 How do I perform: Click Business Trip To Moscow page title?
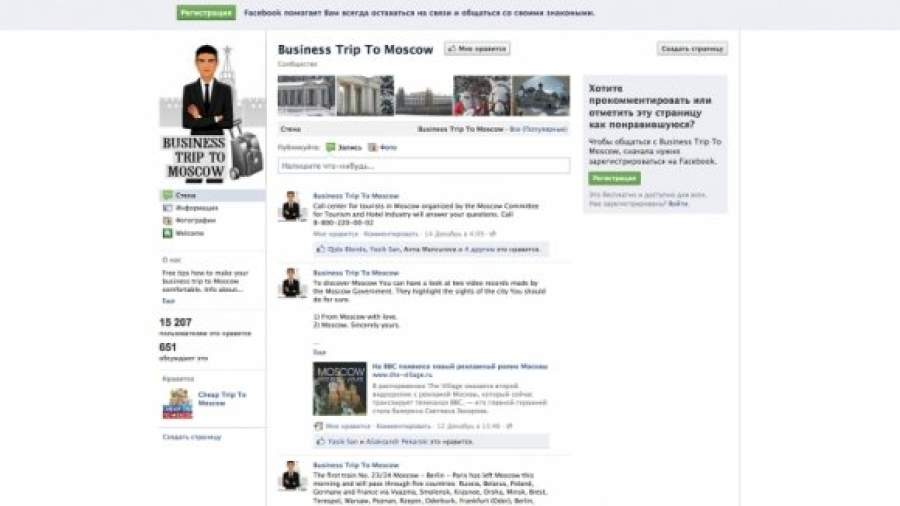coord(355,50)
